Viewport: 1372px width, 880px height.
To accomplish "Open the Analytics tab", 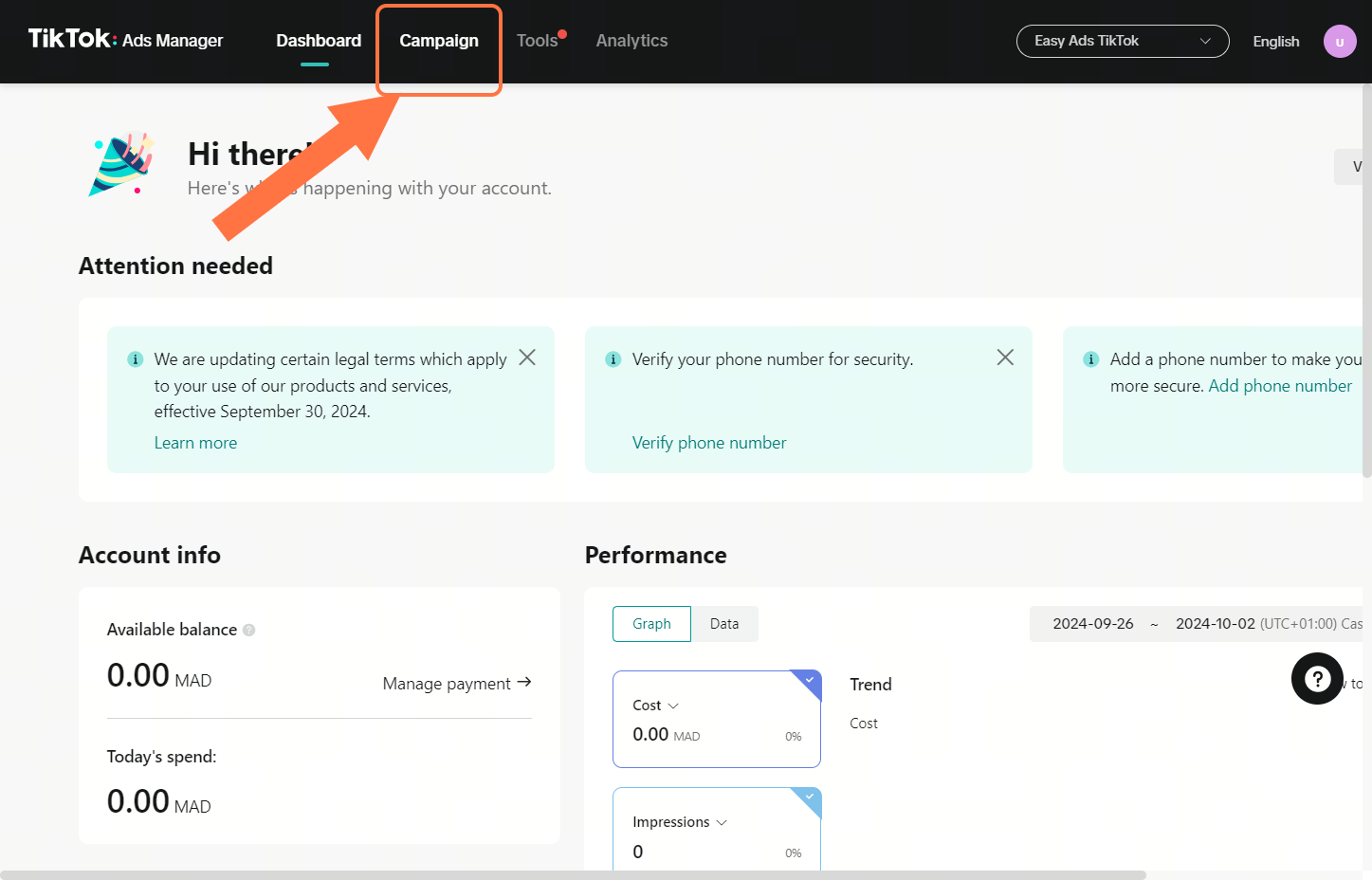I will pos(631,41).
